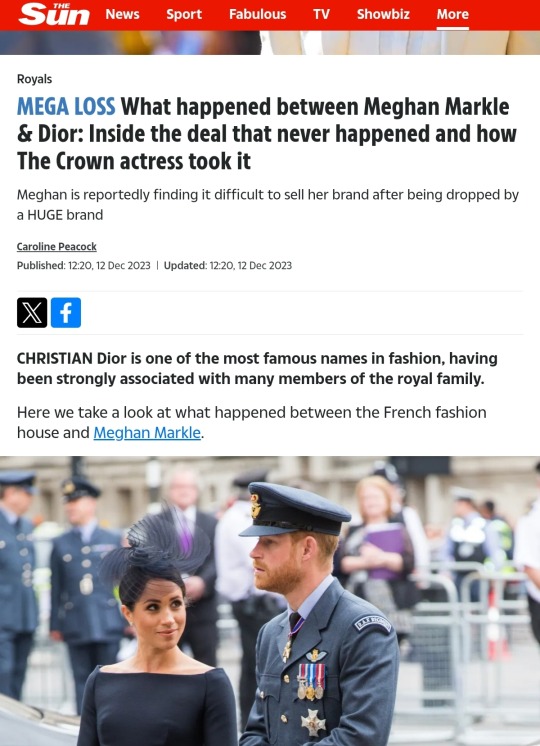Click the MEGA LOSS kicker text

[66, 107]
